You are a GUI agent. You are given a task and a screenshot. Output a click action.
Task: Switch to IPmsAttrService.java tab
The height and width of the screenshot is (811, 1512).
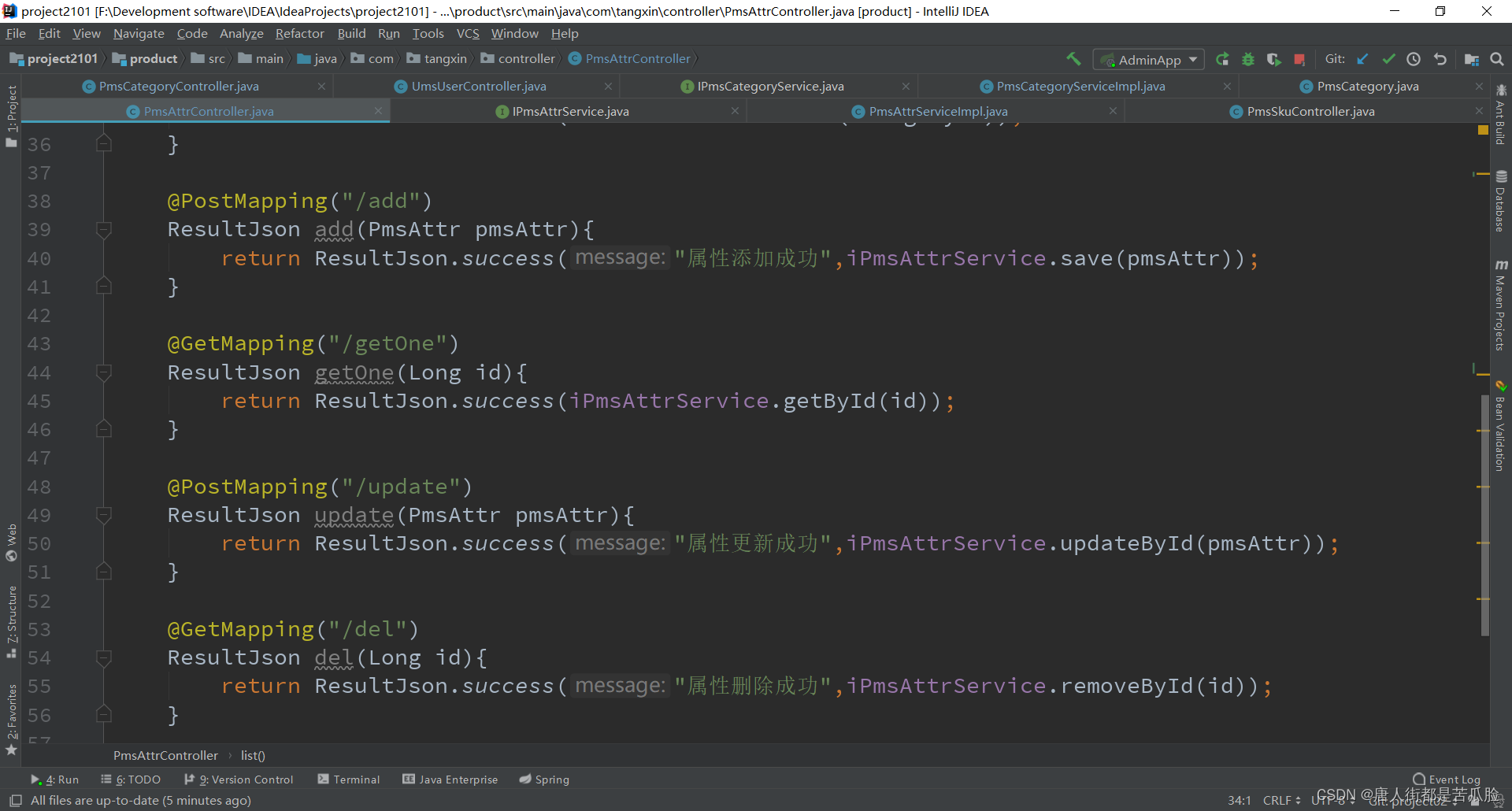coord(570,111)
